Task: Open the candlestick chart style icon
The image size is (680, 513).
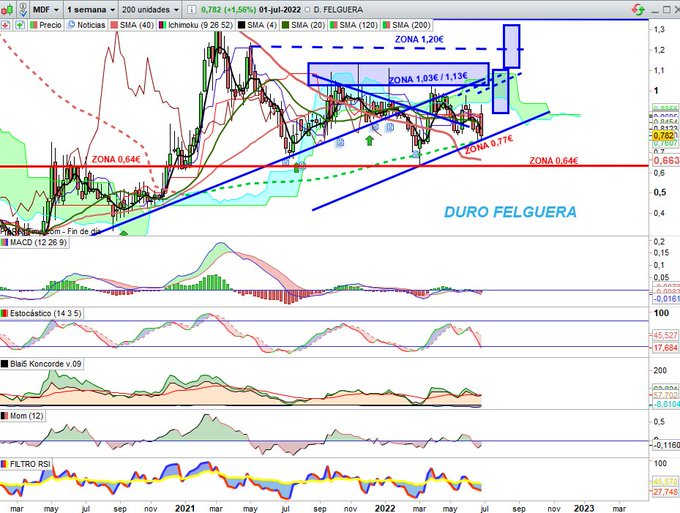Action: tap(7, 9)
